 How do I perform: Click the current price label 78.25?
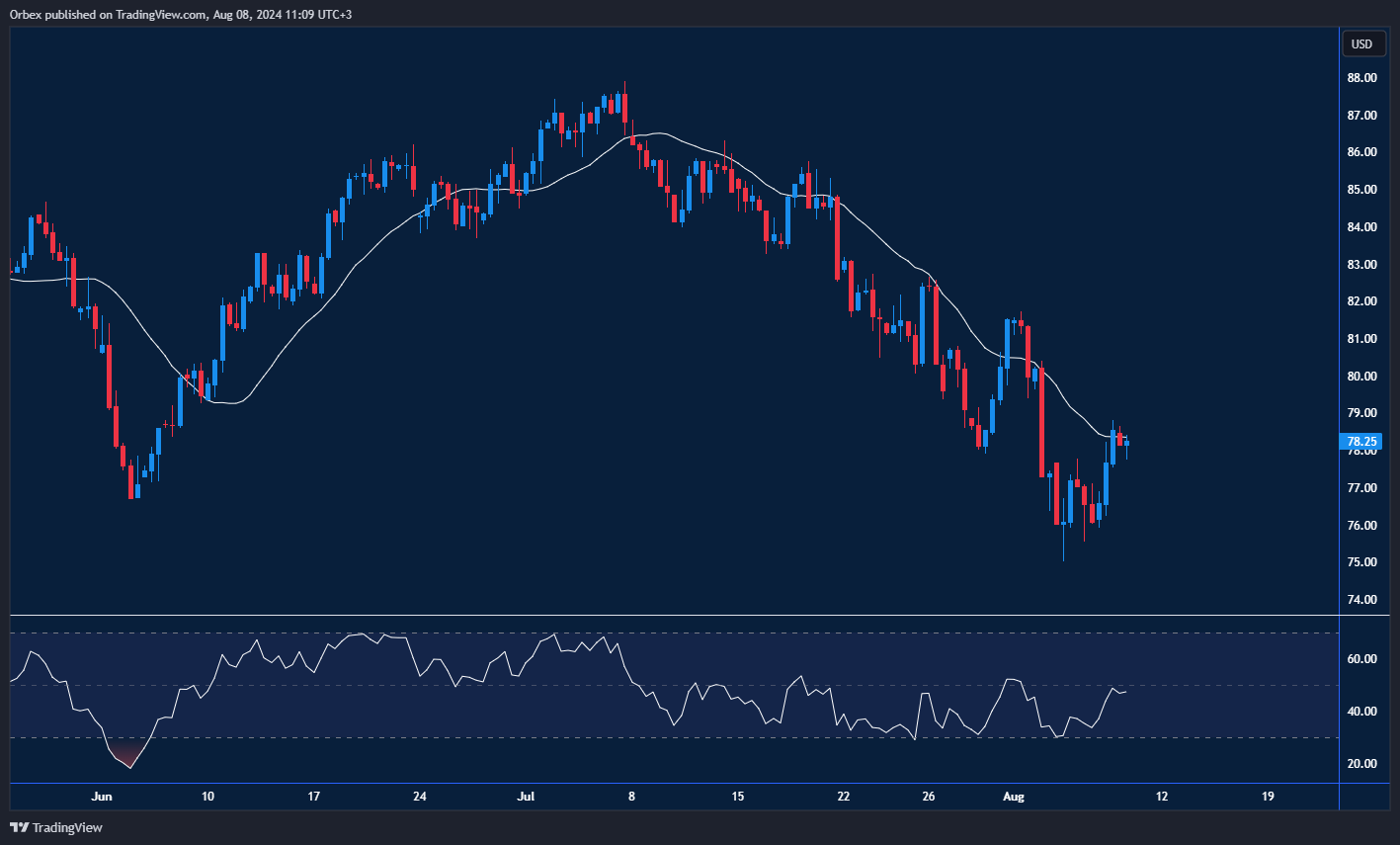coord(1359,442)
